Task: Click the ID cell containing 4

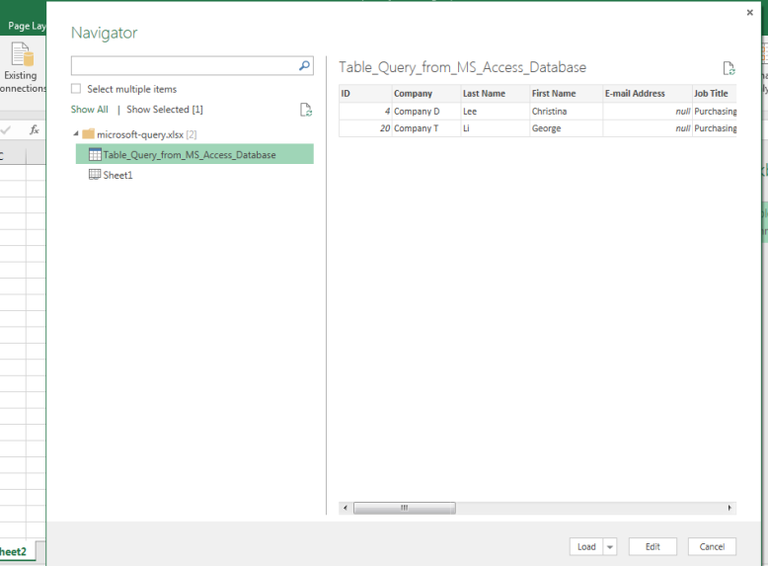Action: coord(365,111)
